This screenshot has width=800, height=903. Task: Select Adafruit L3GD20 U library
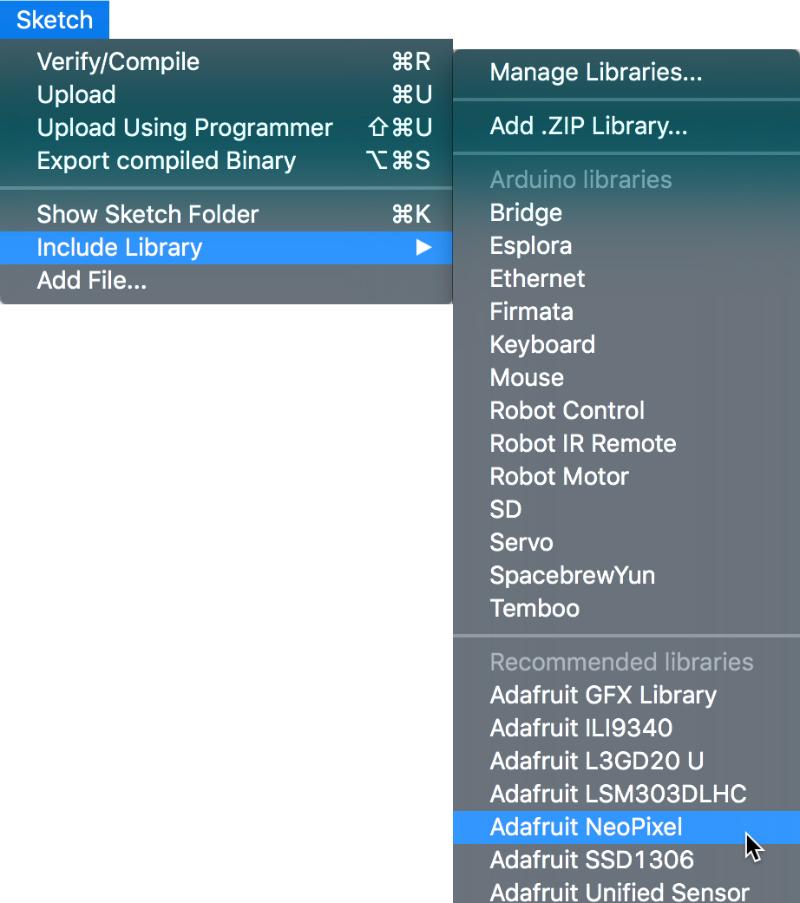pyautogui.click(x=627, y=761)
